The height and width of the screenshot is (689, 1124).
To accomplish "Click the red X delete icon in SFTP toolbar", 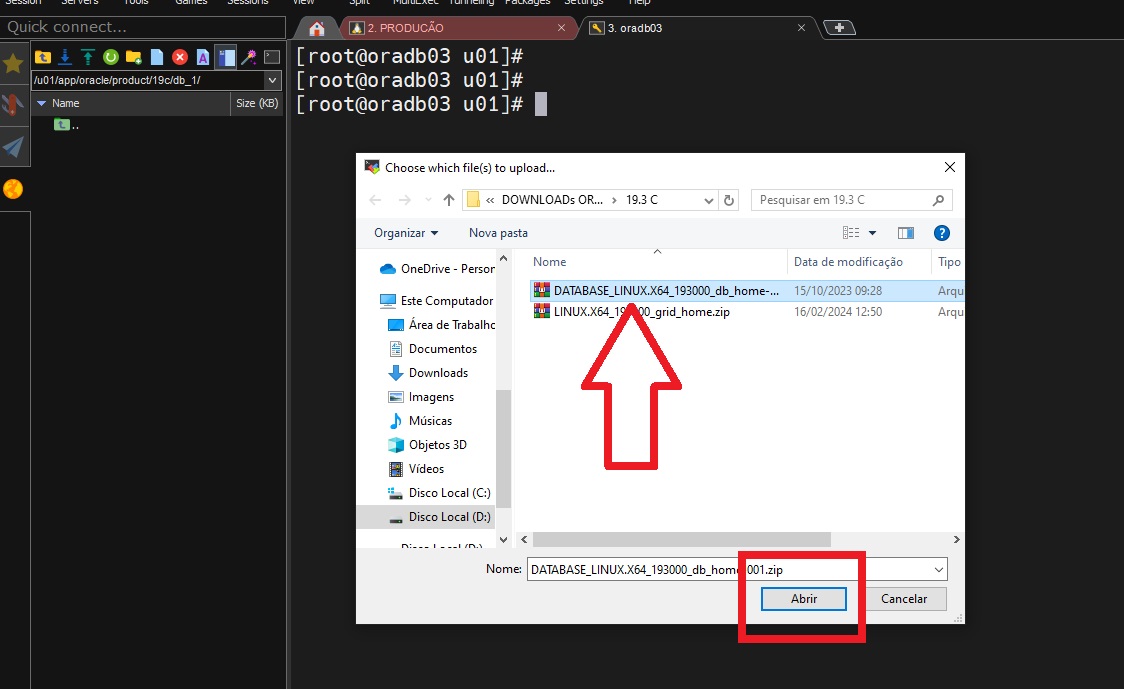I will (x=180, y=57).
